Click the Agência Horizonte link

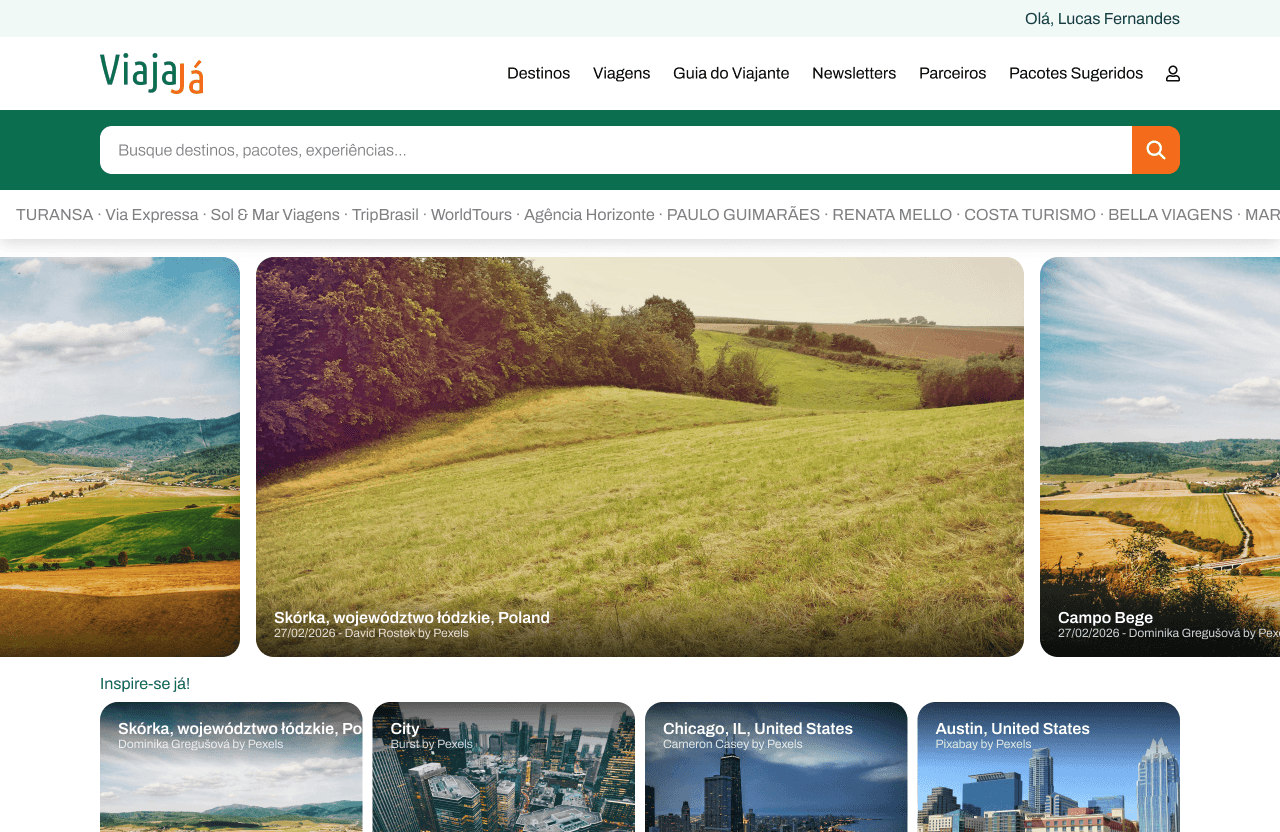589,214
